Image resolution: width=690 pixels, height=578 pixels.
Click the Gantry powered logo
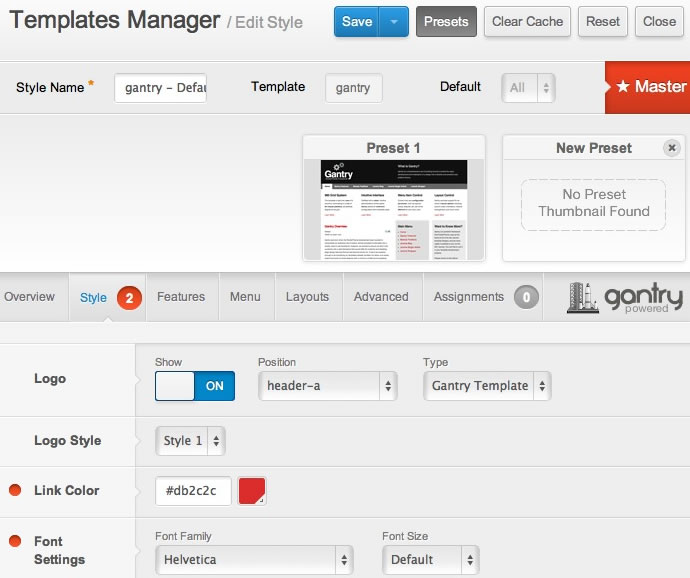(625, 297)
